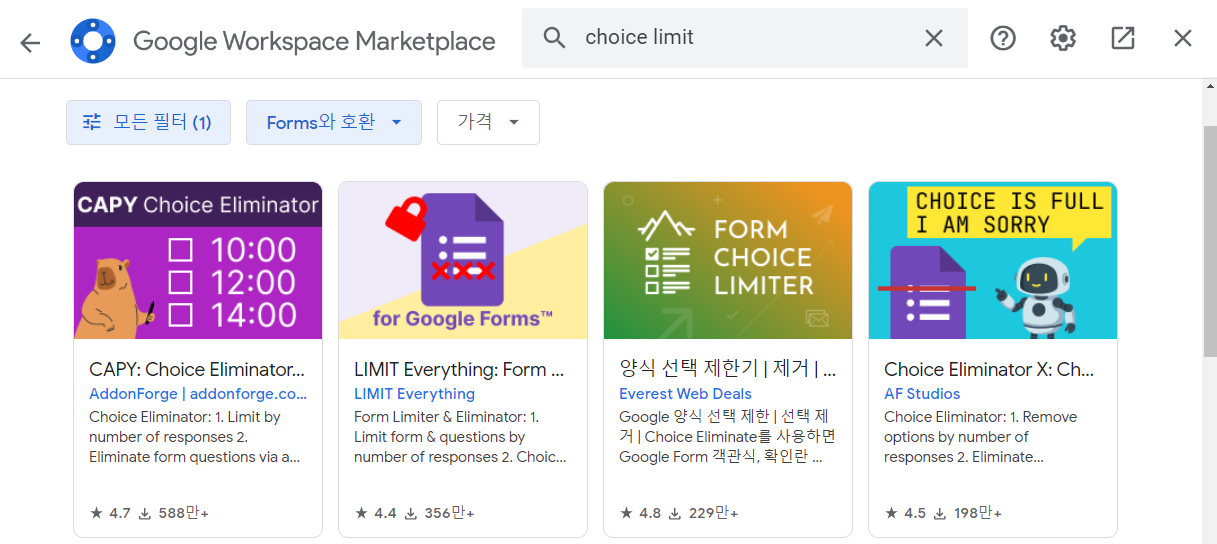The image size is (1217, 544).
Task: Click the 4.7 star rating on CAPY card
Action: 110,513
